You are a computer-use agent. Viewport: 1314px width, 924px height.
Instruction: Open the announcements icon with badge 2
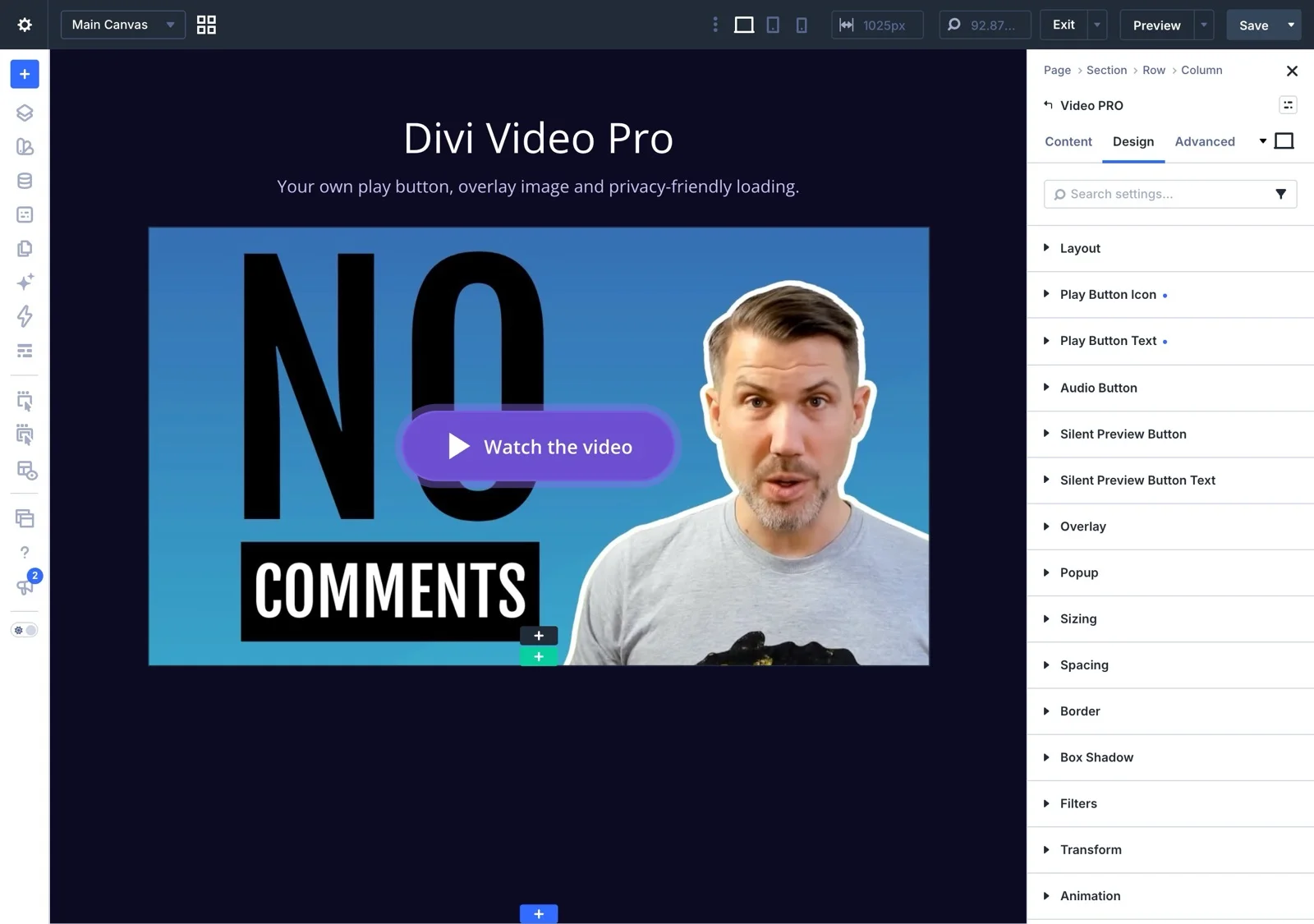pos(26,585)
